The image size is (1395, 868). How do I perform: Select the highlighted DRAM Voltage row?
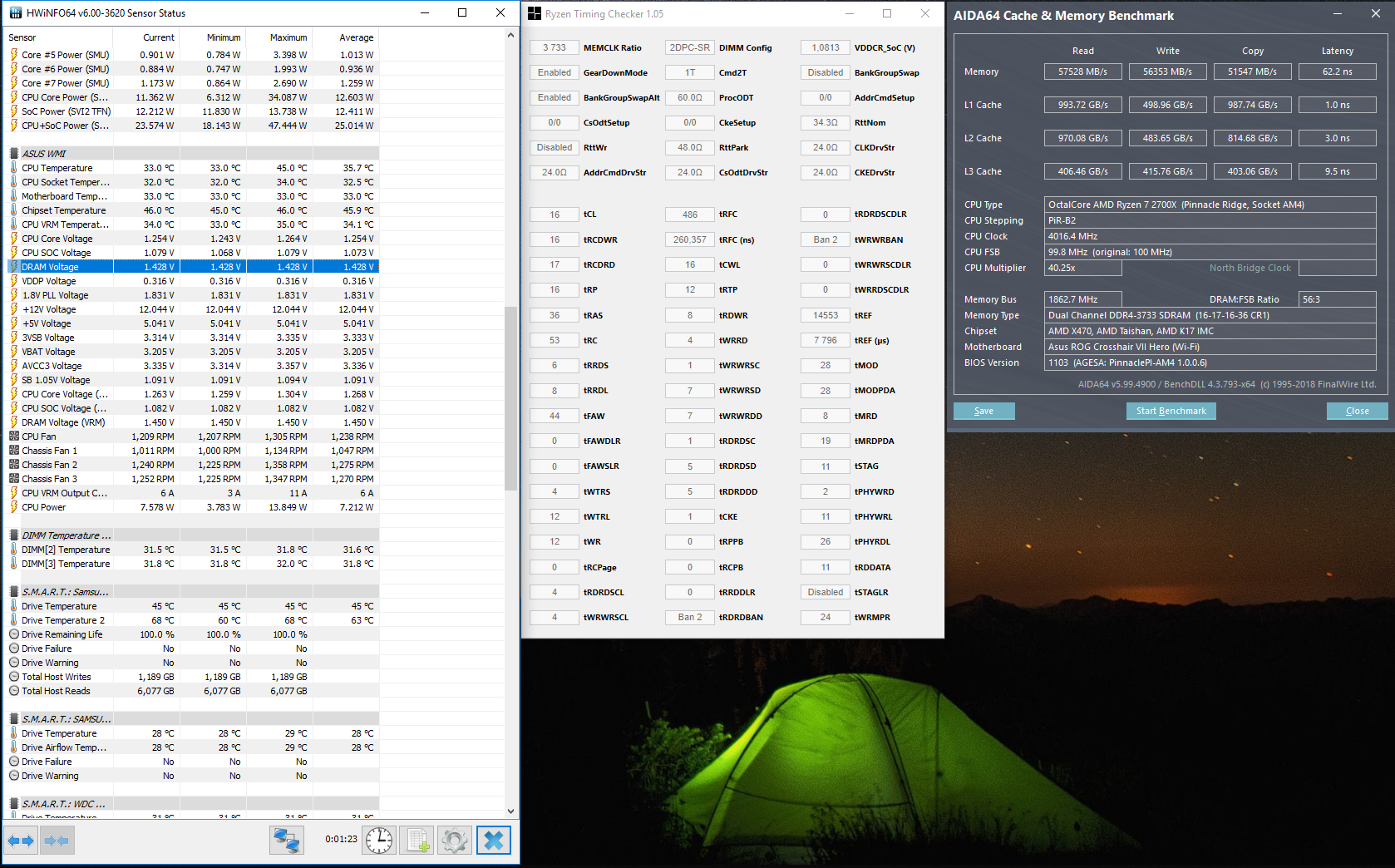click(x=192, y=267)
